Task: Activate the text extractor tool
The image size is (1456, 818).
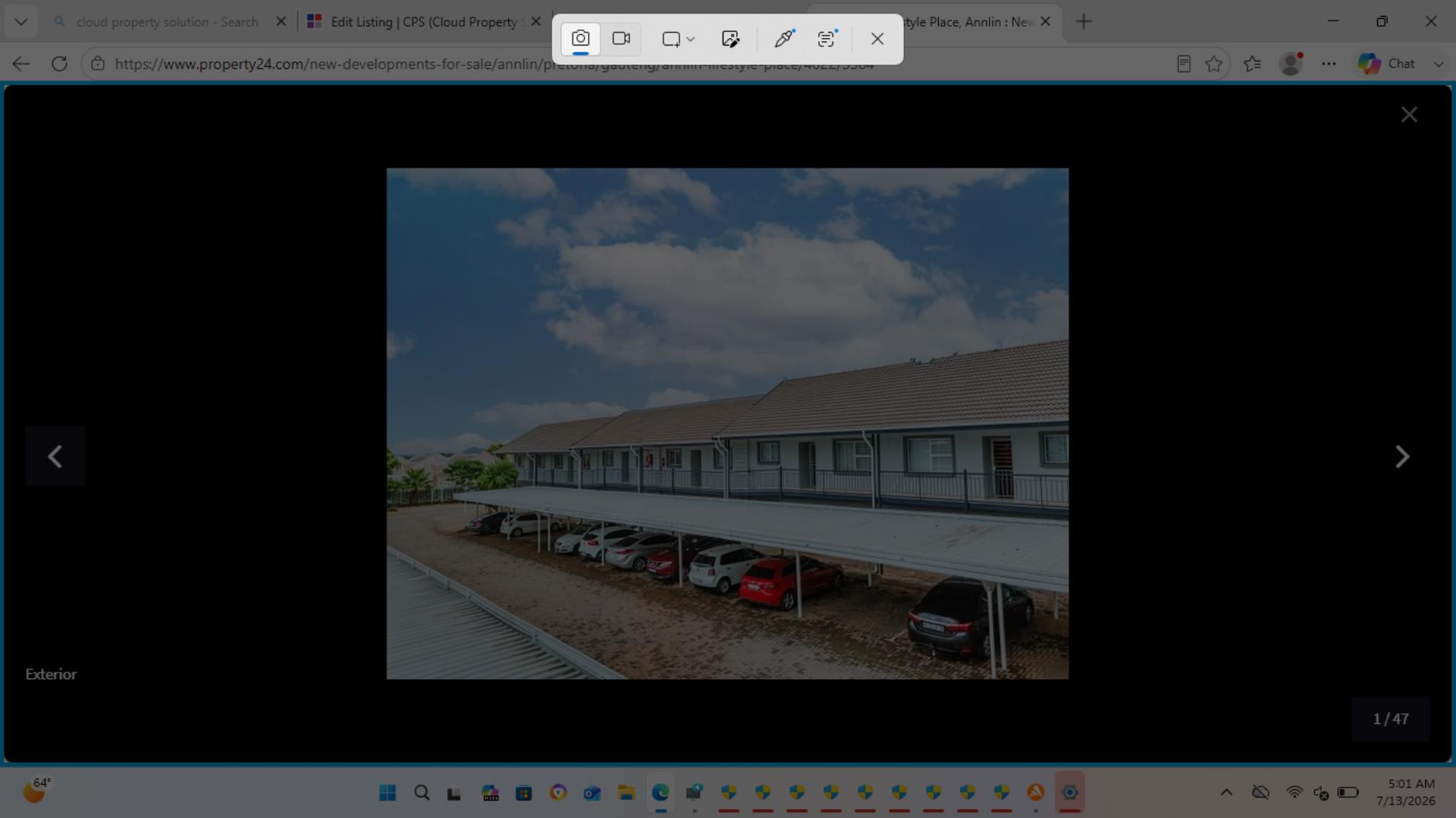Action: point(827,39)
